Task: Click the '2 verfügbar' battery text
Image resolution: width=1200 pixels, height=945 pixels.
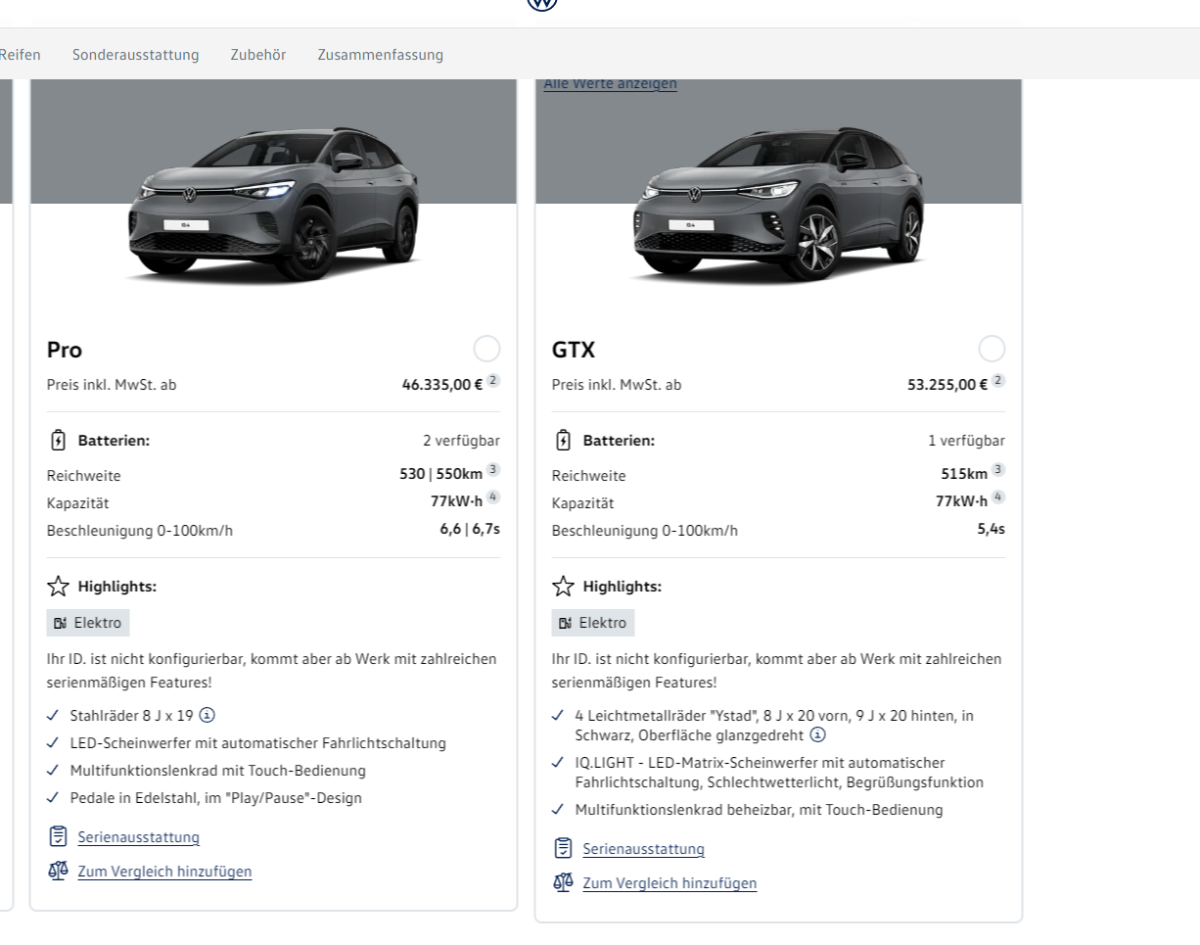Action: (x=461, y=440)
